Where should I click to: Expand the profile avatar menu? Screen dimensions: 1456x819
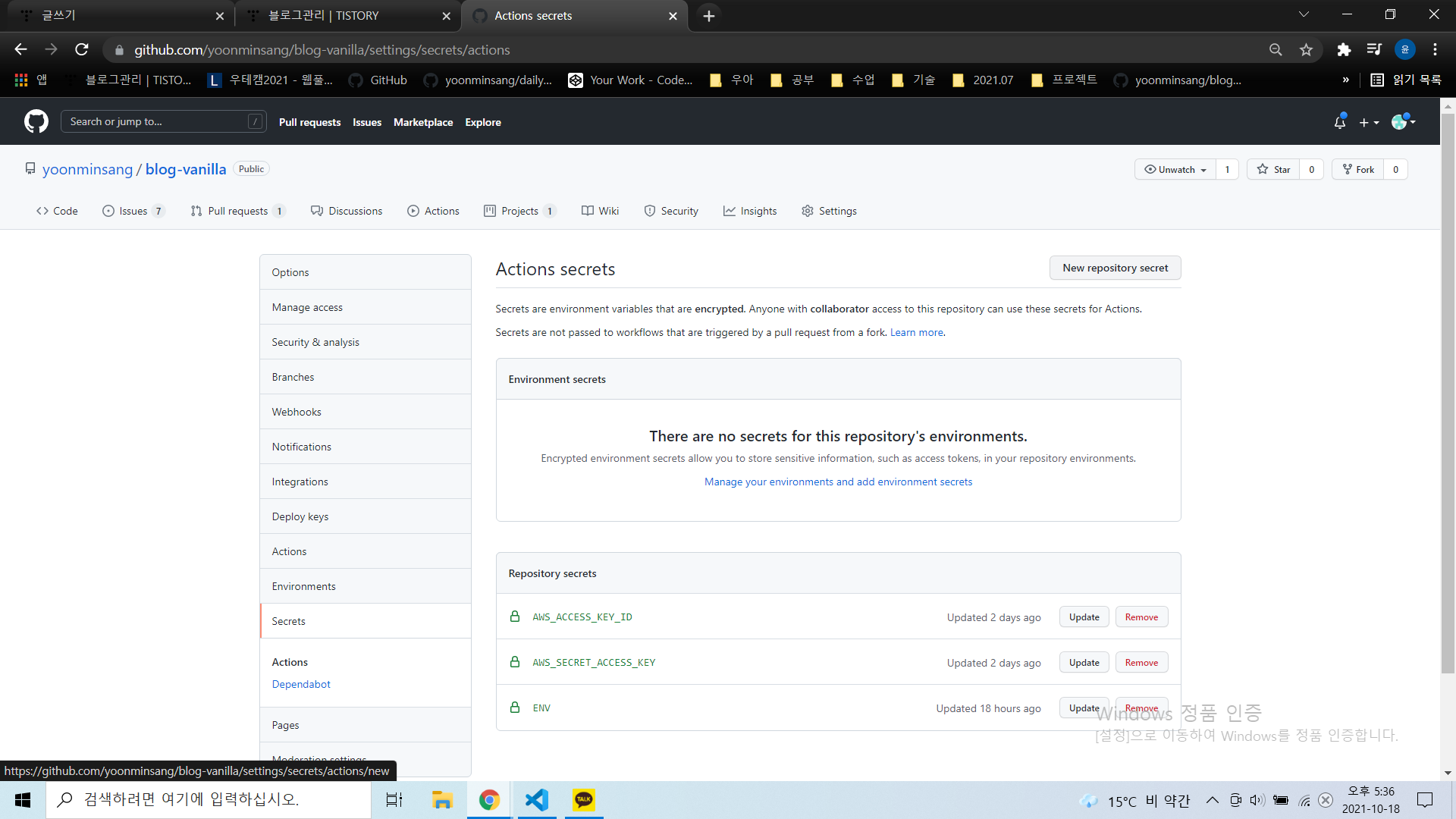[1404, 122]
